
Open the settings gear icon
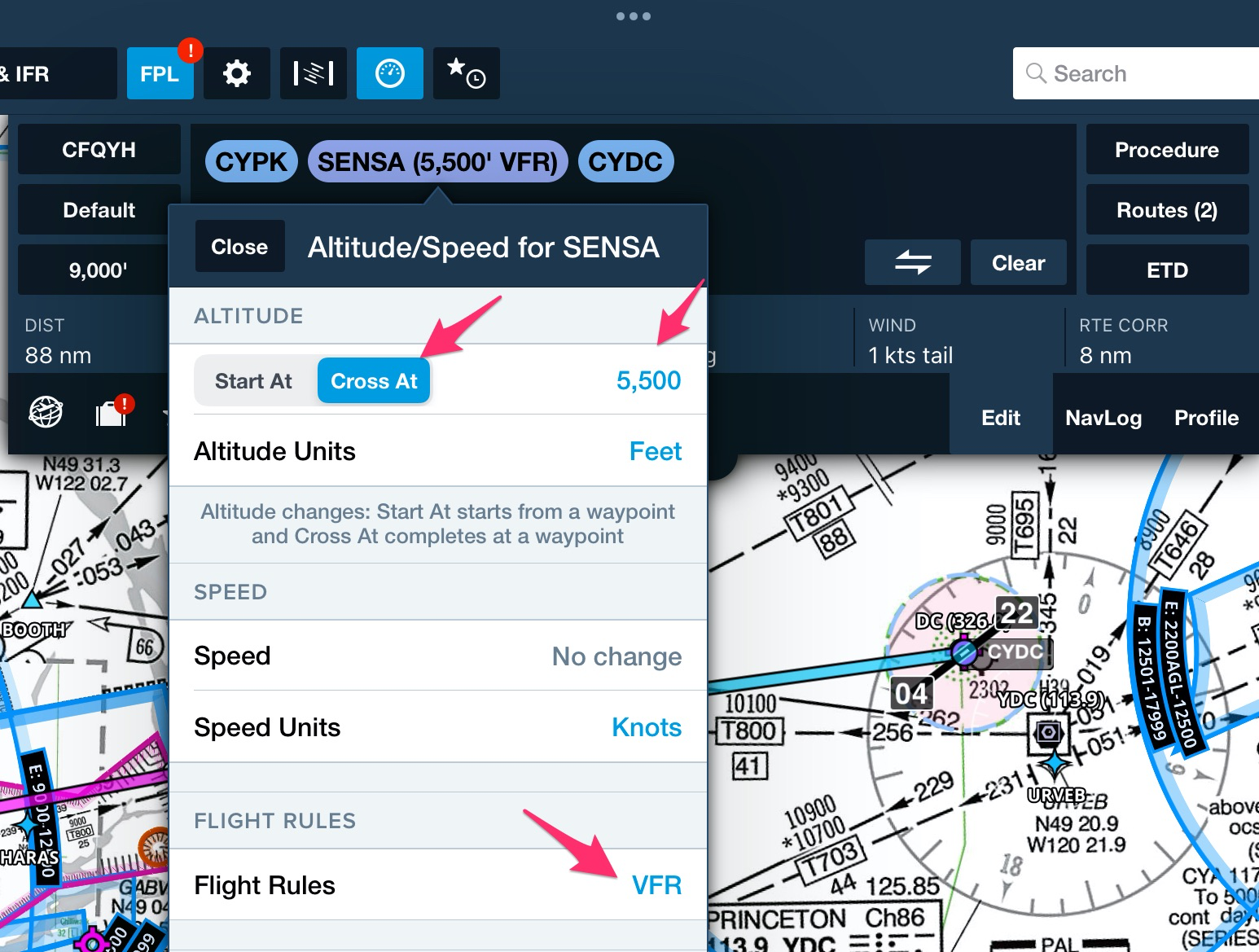coord(237,73)
